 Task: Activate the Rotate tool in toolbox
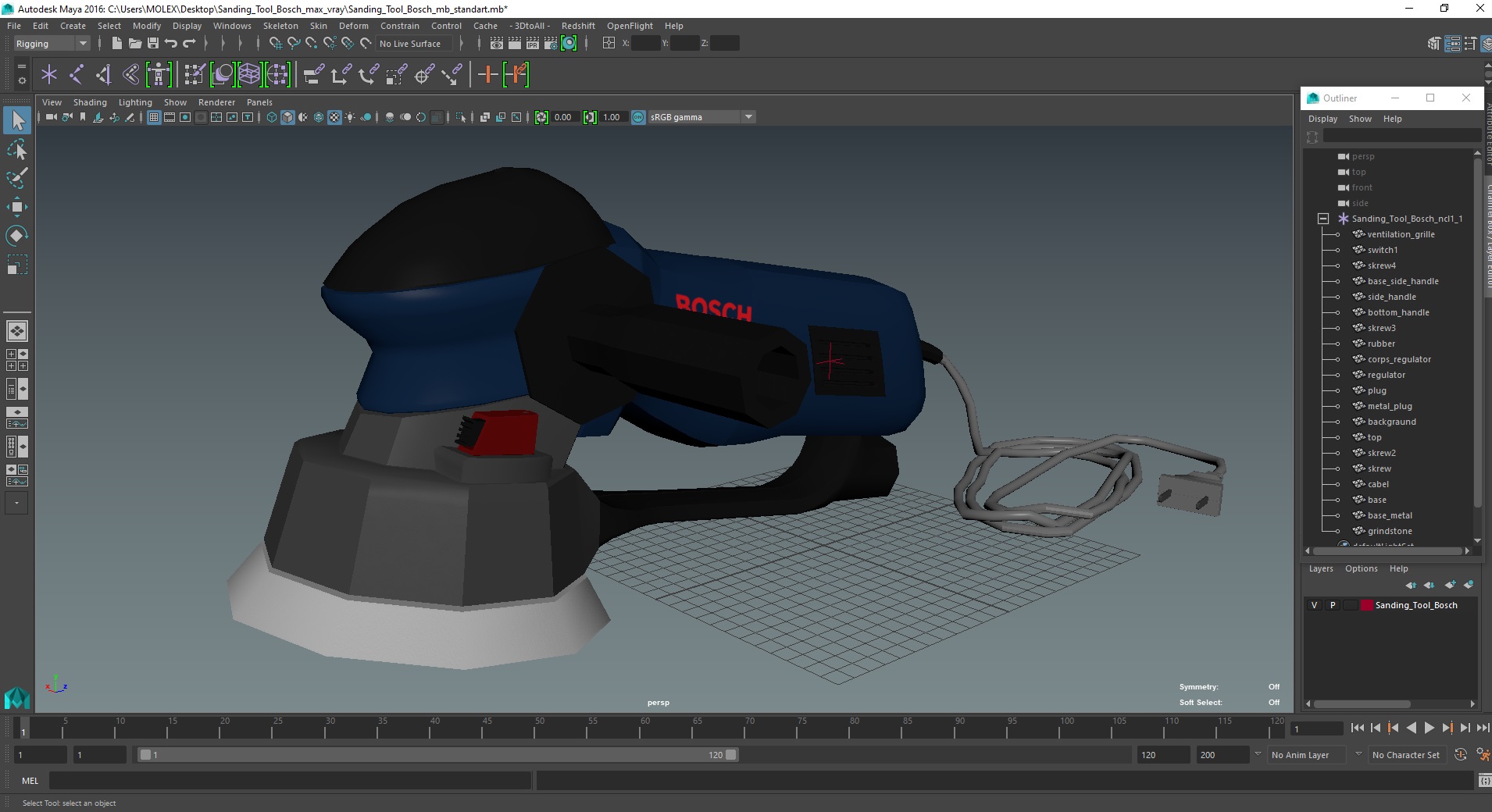pyautogui.click(x=17, y=236)
